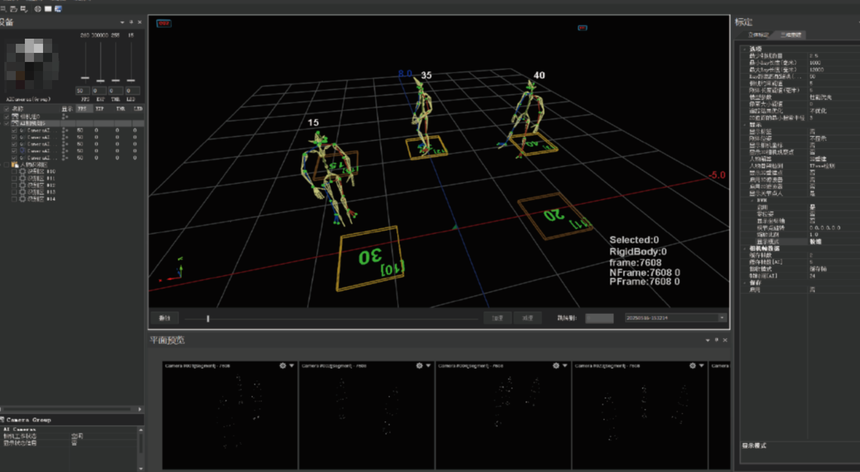Open settings gear on second camera preview

(419, 366)
